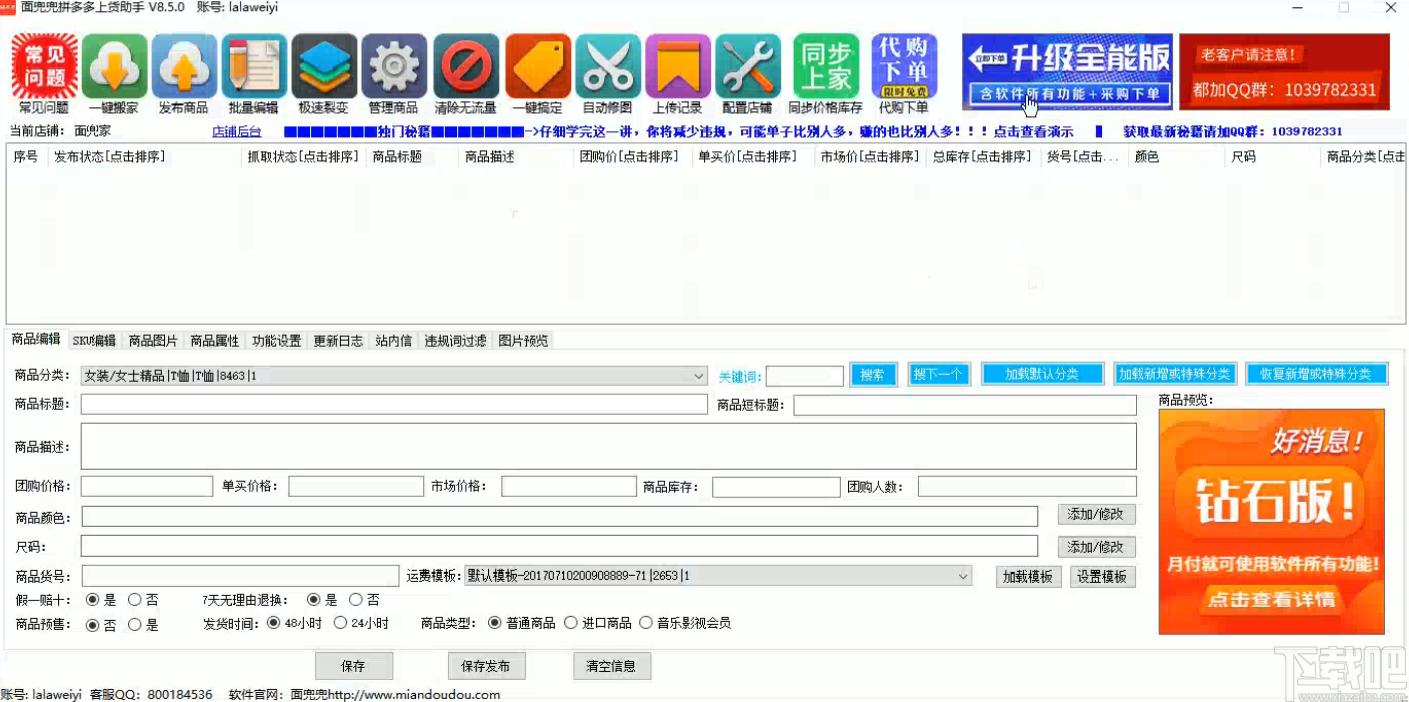Screen dimensions: 1409x702
Task: Click the 保存发布 button
Action: pos(486,666)
